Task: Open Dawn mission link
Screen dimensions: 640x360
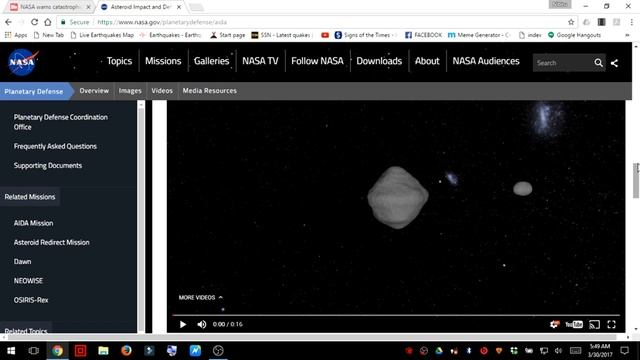Action: (22, 261)
